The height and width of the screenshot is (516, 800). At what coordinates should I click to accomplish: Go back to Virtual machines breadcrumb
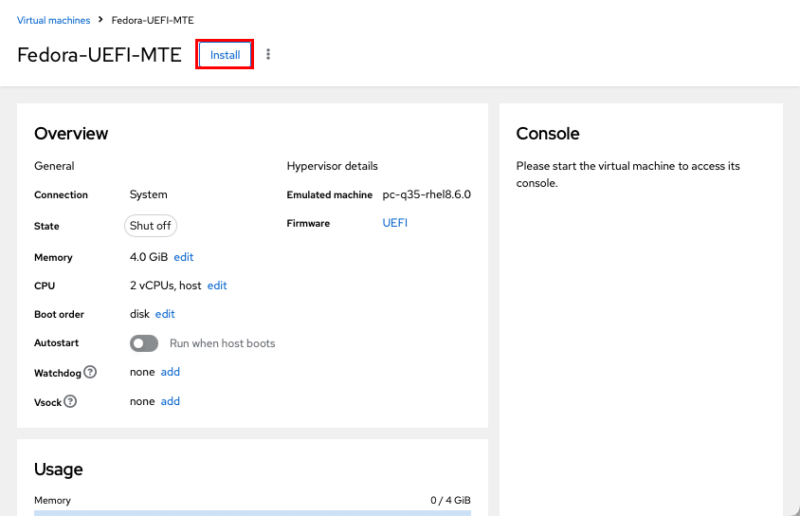[x=54, y=20]
